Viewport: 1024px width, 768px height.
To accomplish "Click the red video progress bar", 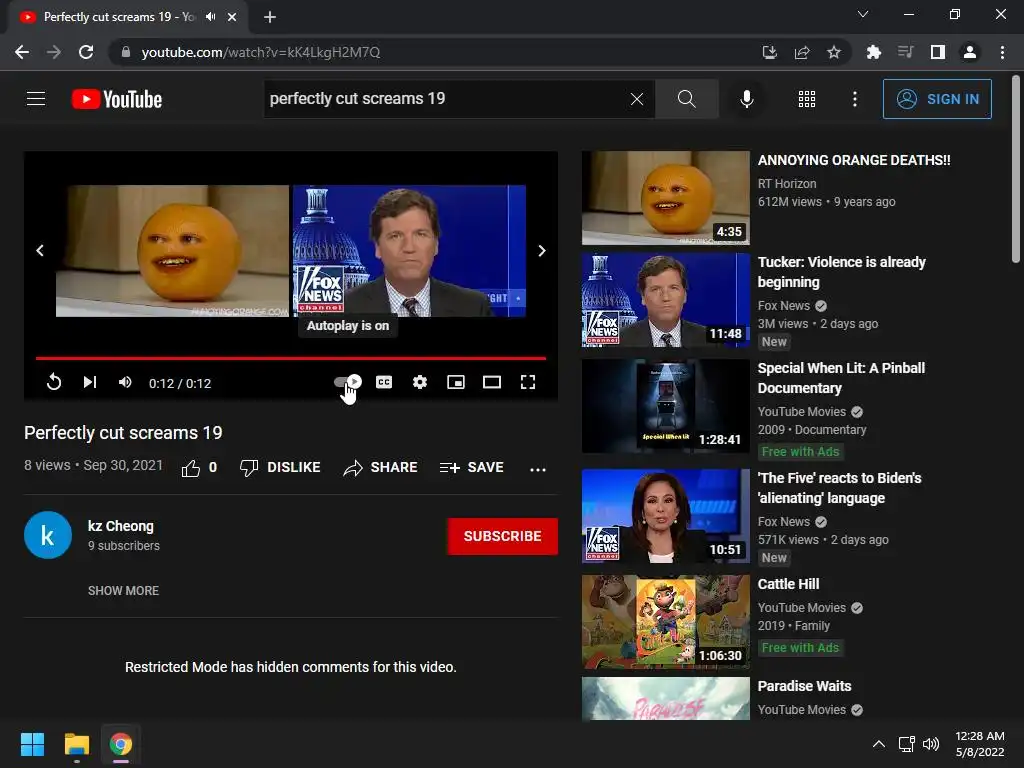I will tap(291, 358).
